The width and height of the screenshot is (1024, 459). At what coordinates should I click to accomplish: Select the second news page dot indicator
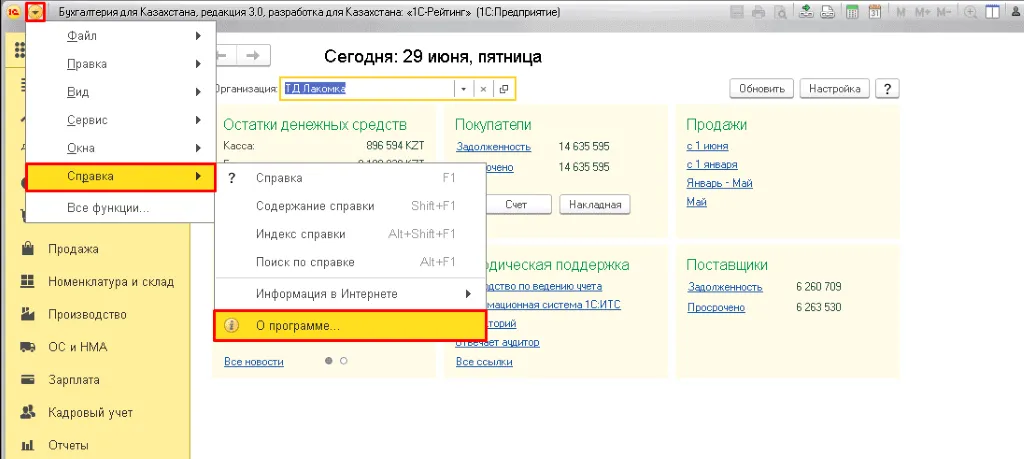pyautogui.click(x=344, y=360)
